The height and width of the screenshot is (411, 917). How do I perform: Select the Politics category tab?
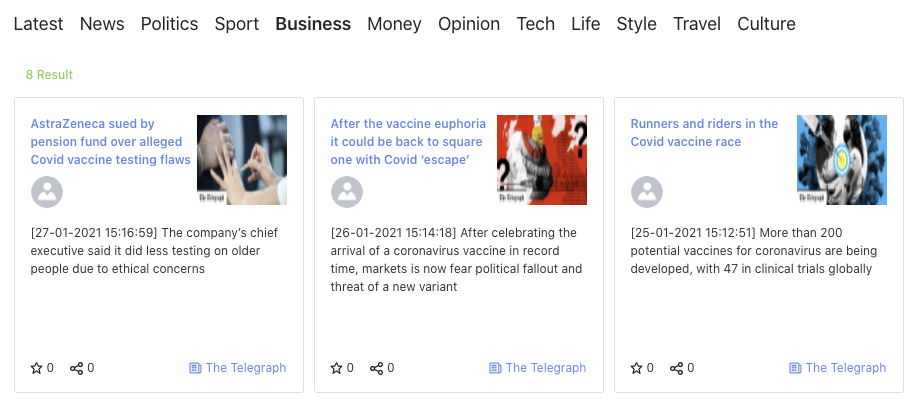click(x=170, y=24)
